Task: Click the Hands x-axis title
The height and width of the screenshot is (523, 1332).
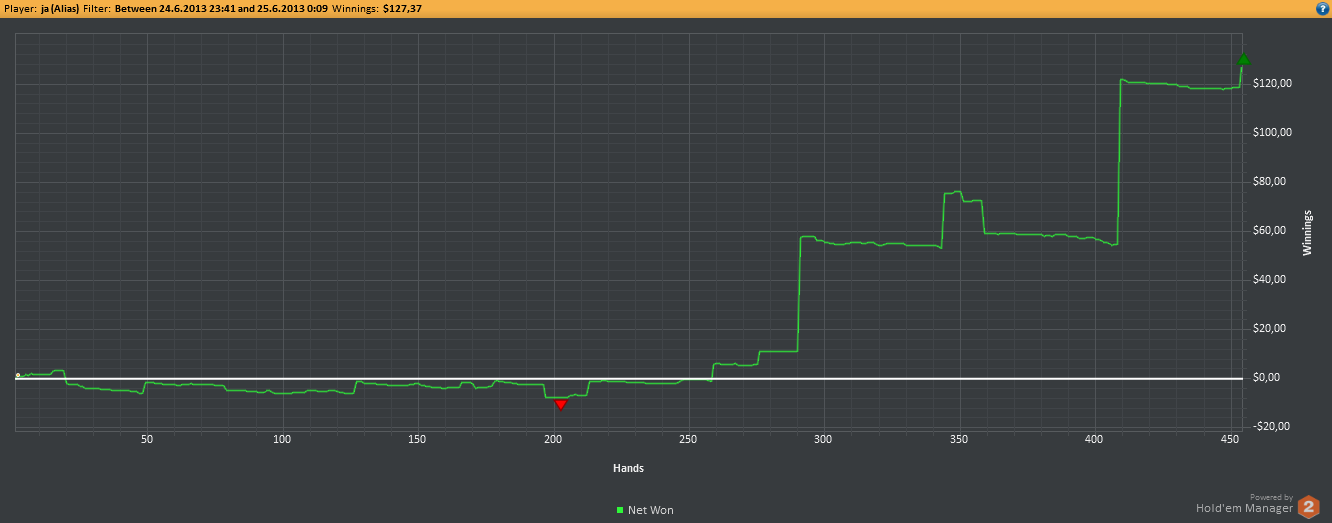Action: (628, 468)
